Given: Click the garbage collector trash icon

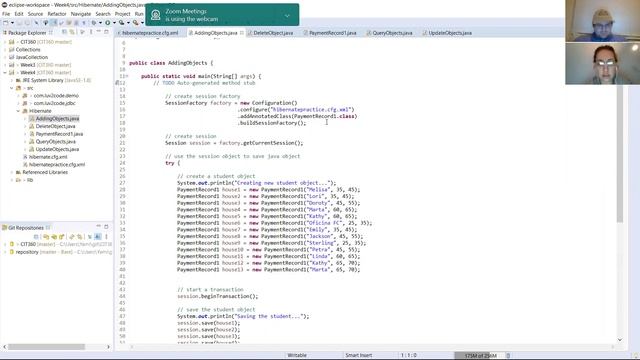Looking at the screenshot, I should [x=508, y=356].
